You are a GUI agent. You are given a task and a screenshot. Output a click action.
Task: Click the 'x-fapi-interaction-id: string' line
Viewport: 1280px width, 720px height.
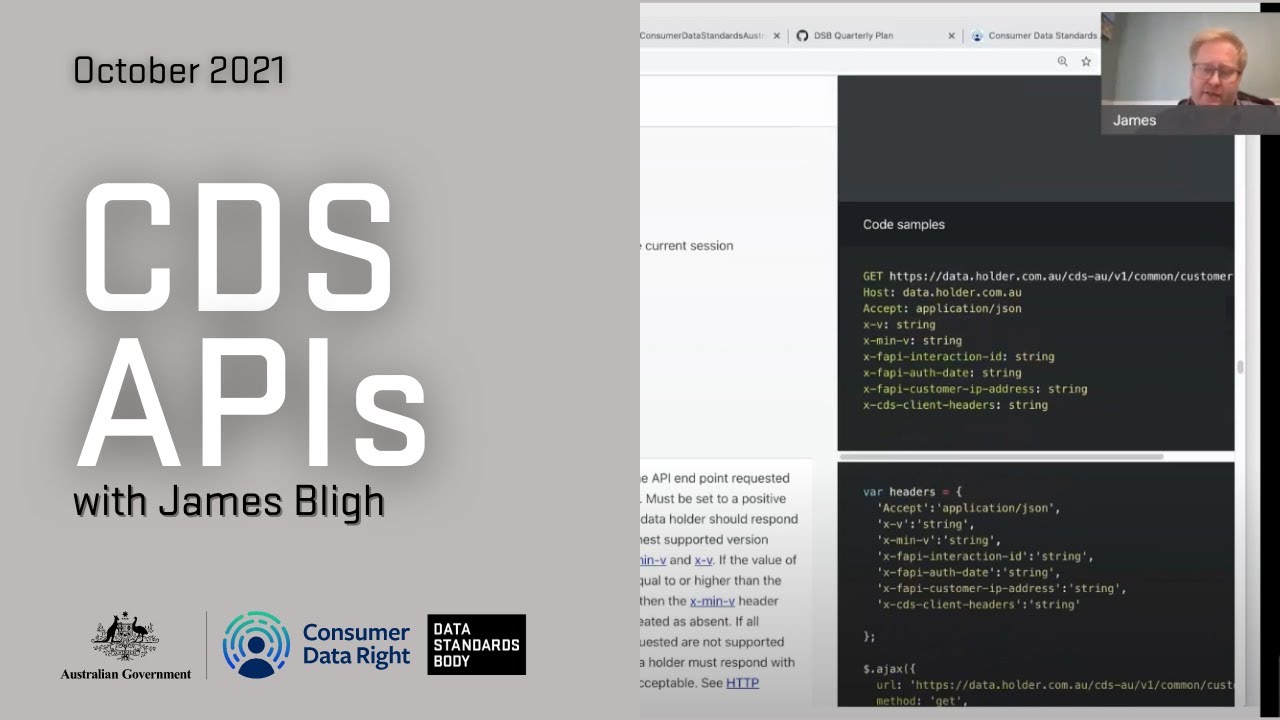[958, 356]
